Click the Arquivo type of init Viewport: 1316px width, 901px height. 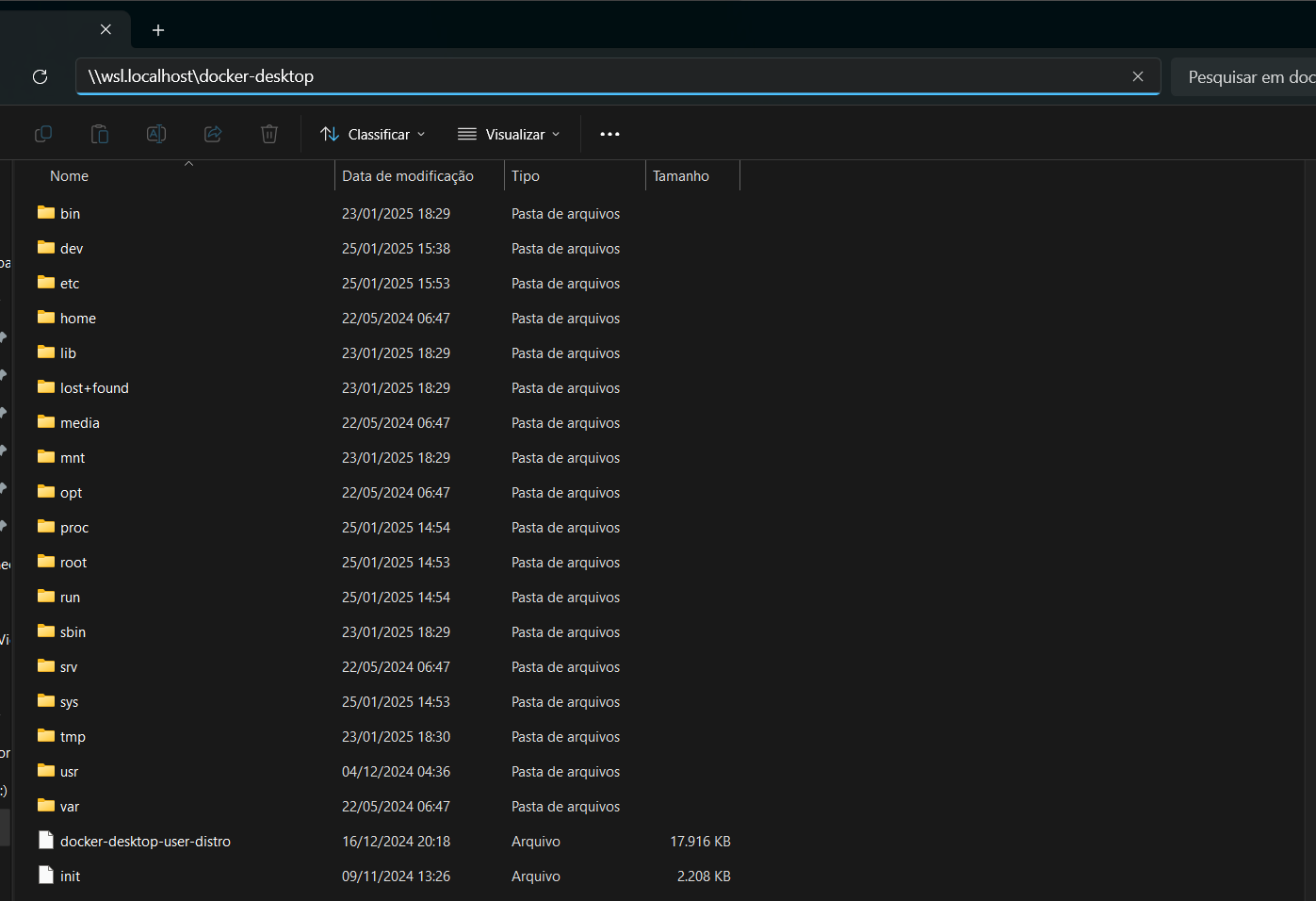[x=536, y=876]
